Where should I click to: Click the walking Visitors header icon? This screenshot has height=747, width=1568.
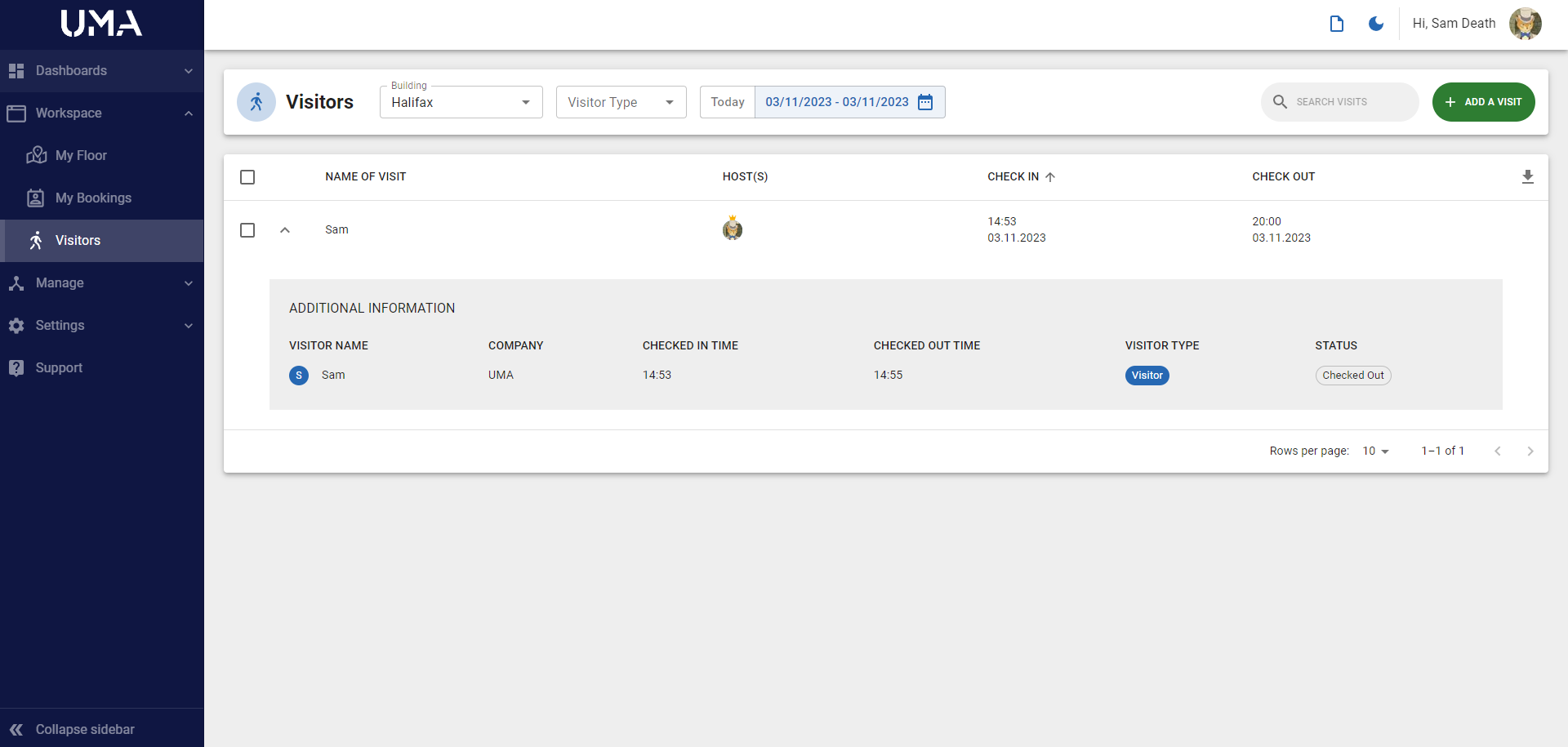(256, 102)
